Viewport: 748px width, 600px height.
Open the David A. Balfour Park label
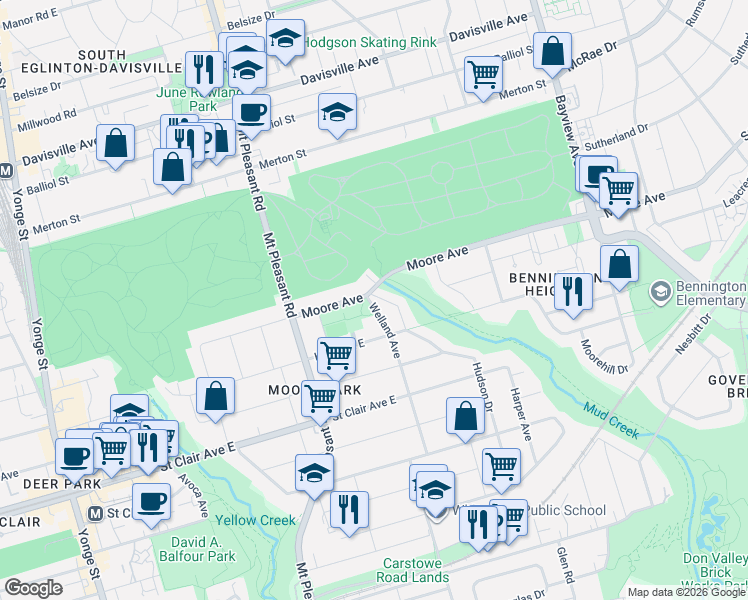click(197, 549)
